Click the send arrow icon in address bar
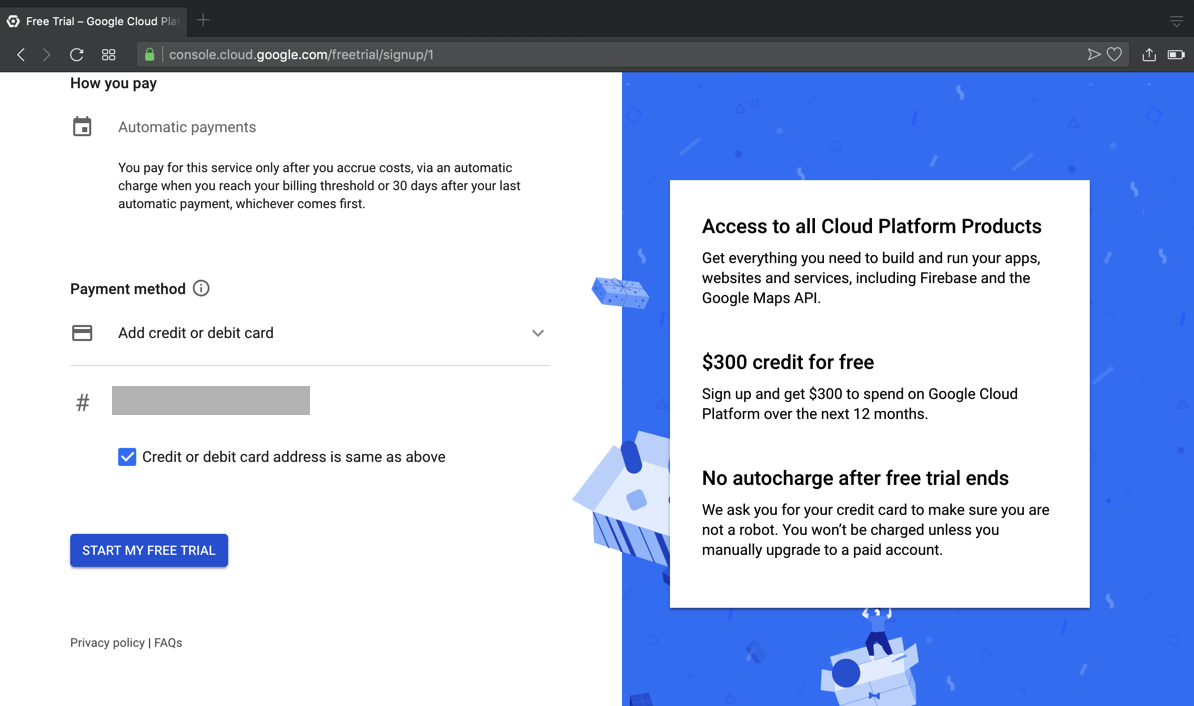1194x706 pixels. coord(1094,55)
